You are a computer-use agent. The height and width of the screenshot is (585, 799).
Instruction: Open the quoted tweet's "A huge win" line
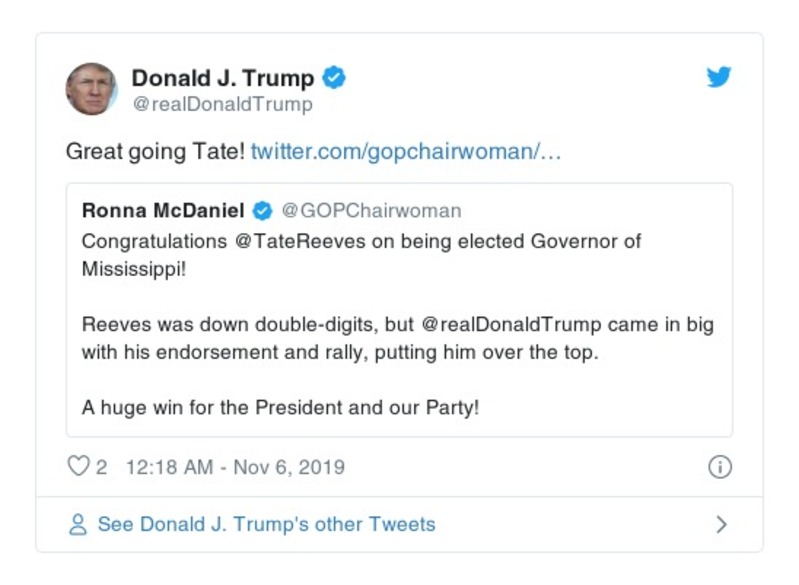280,408
